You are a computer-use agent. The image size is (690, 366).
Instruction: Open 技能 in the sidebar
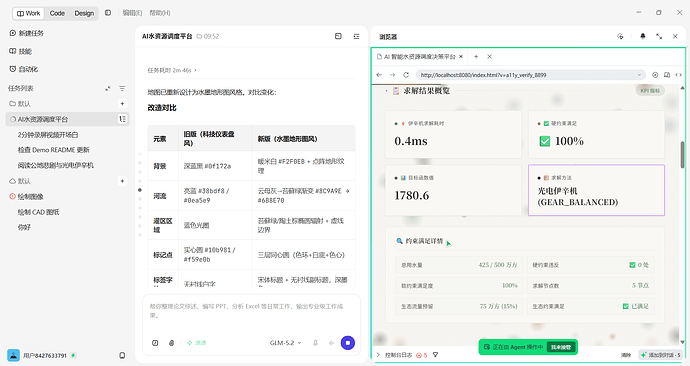tap(21, 51)
